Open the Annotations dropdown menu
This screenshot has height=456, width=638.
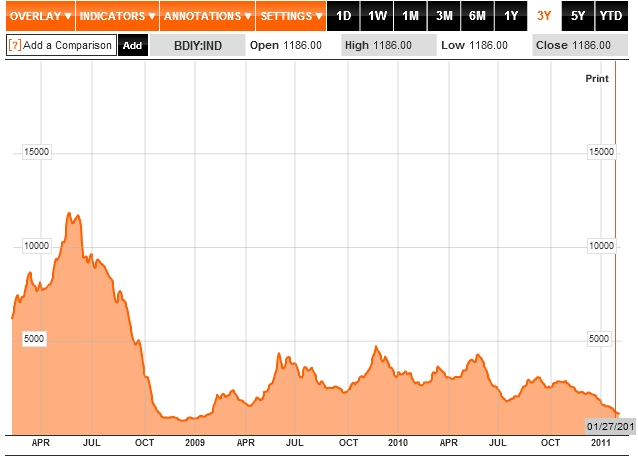[204, 16]
